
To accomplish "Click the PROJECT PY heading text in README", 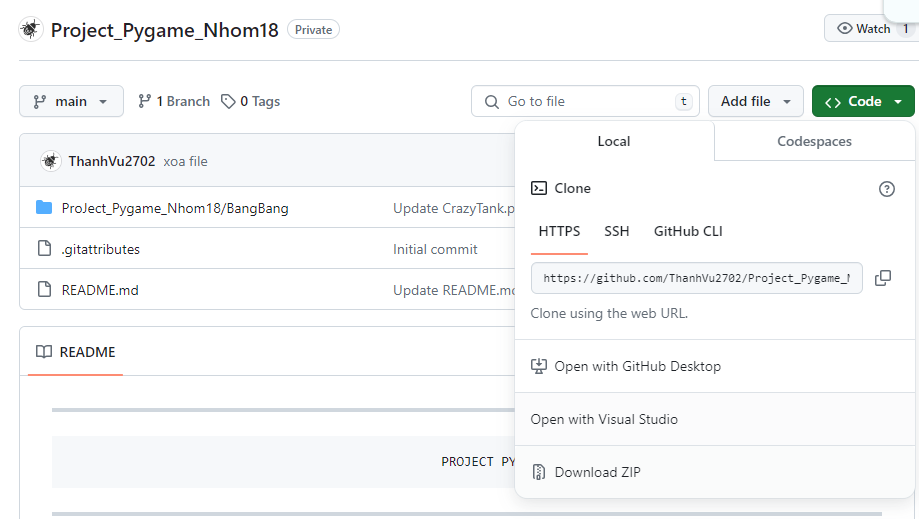I will tap(478, 462).
